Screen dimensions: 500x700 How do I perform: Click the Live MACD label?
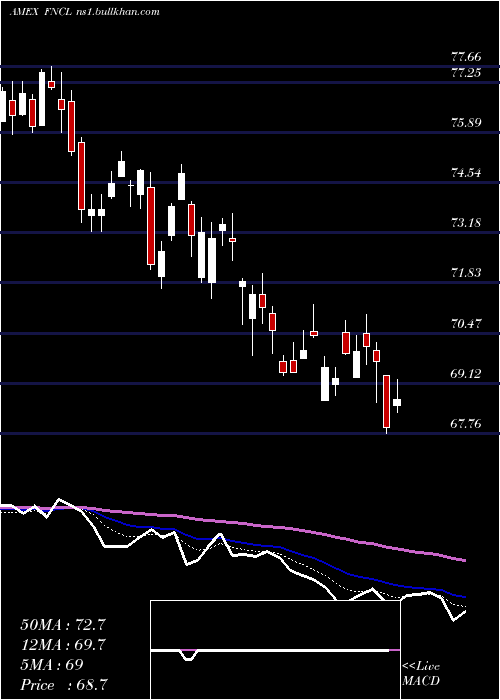pos(421,674)
